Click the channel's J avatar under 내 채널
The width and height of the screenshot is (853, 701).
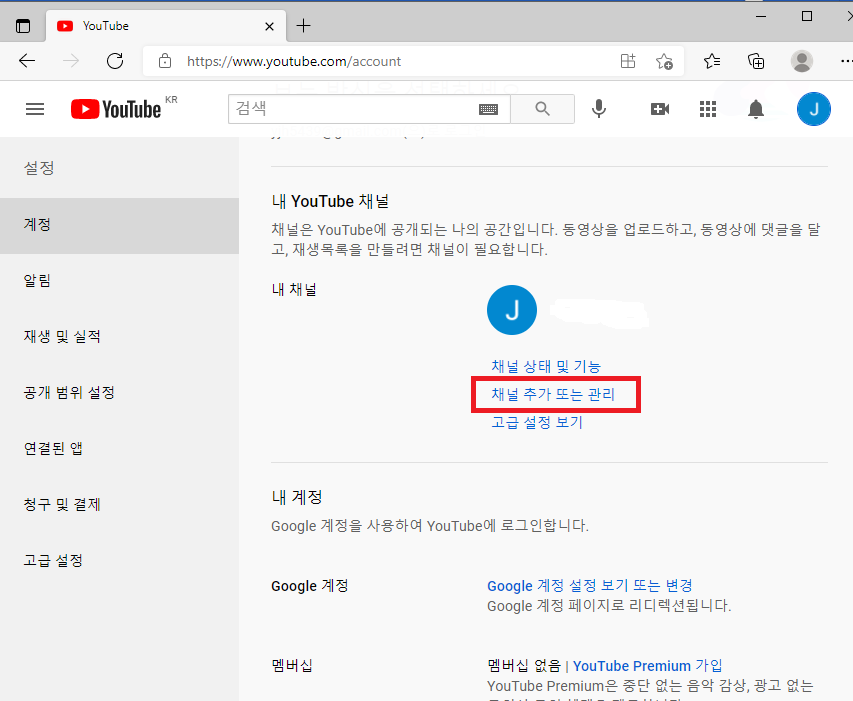point(511,310)
